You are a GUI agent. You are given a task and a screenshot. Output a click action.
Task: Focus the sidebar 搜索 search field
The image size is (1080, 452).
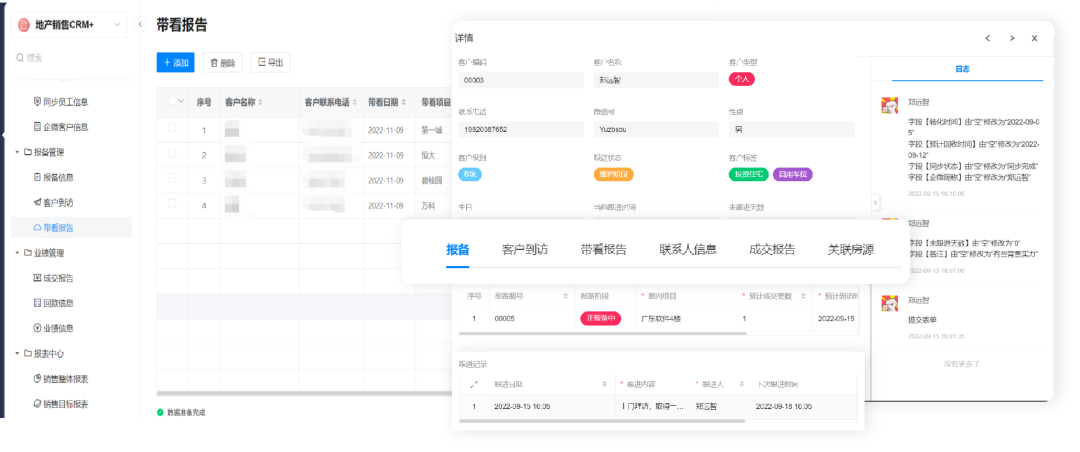(69, 58)
